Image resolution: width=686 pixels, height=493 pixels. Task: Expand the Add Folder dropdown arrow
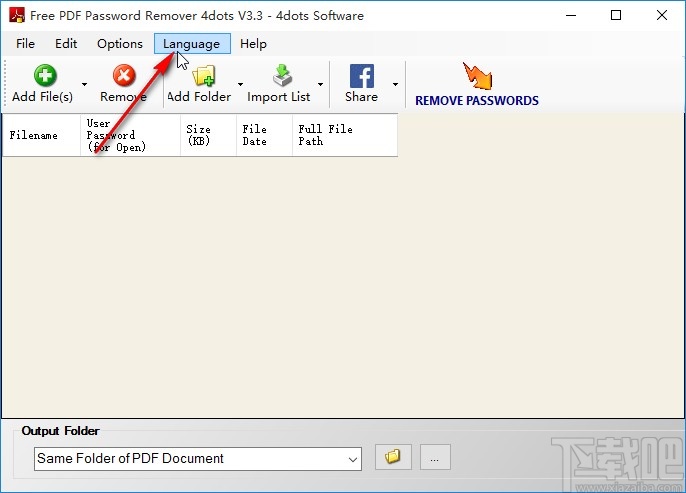(x=240, y=84)
